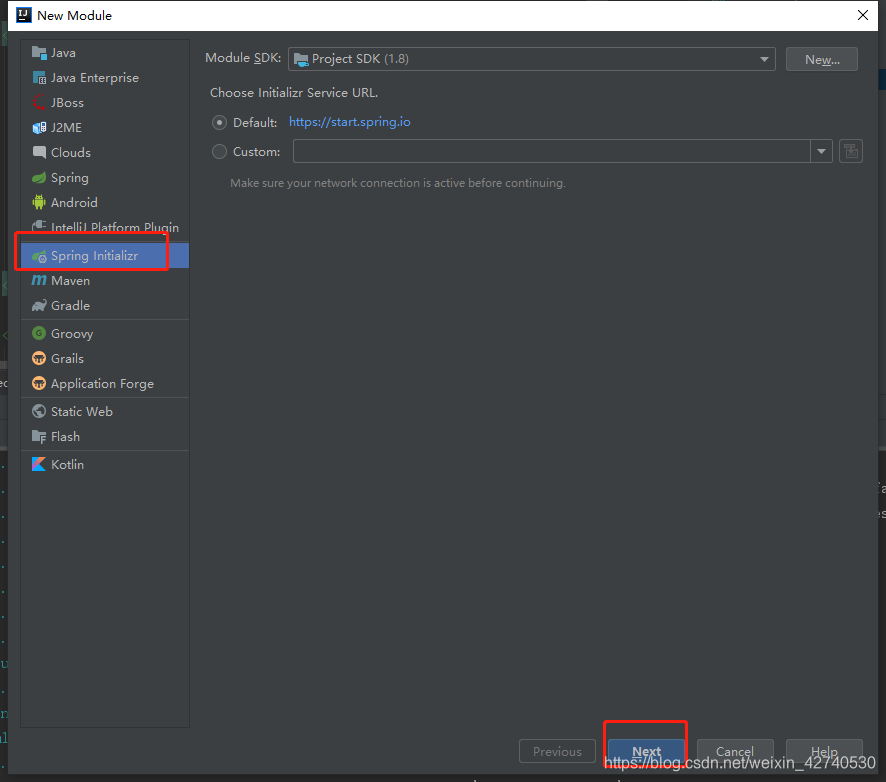Select the Default service URL radio
The width and height of the screenshot is (886, 782).
pyautogui.click(x=219, y=123)
